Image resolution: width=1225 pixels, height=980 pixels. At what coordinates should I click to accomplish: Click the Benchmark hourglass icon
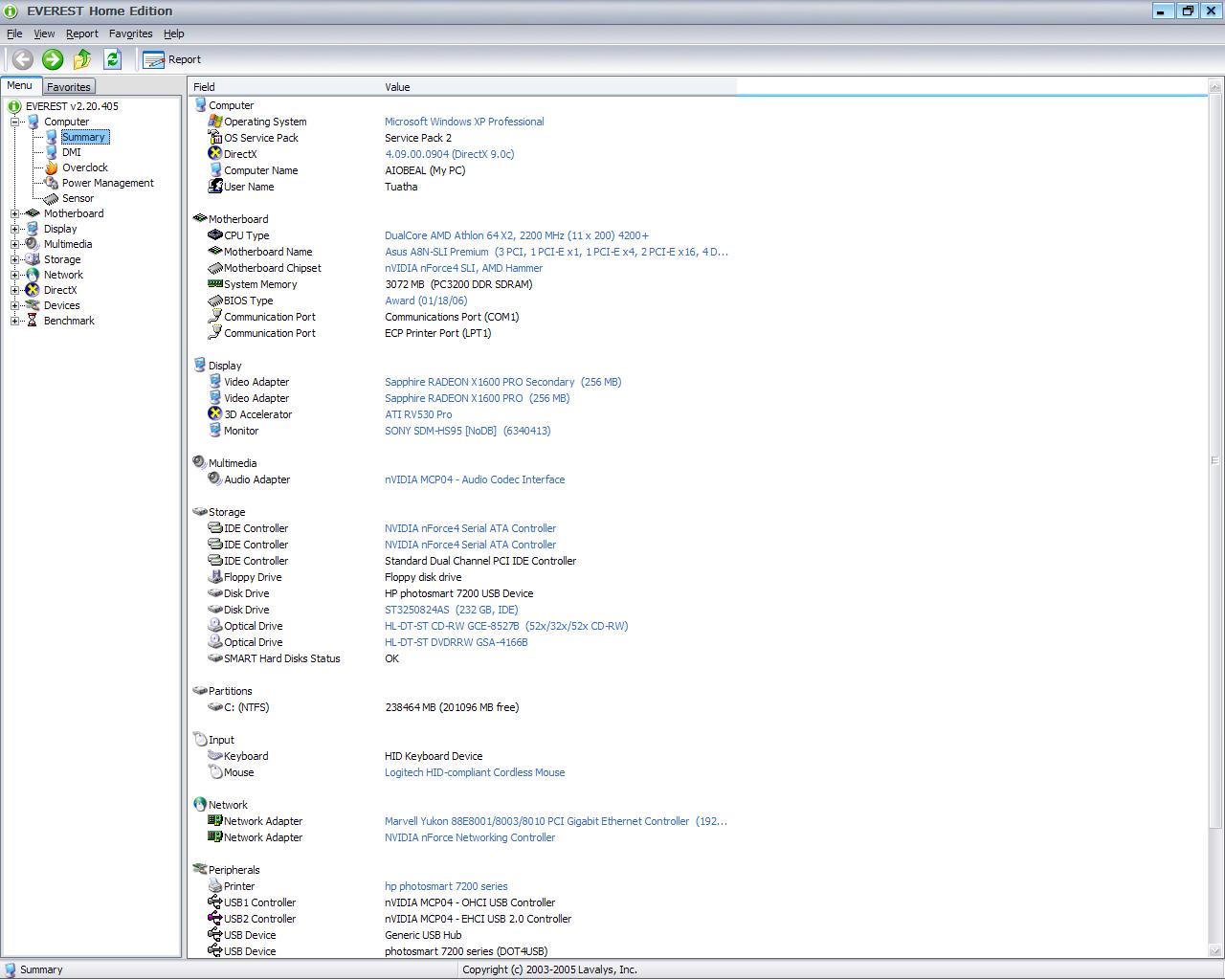click(x=33, y=321)
